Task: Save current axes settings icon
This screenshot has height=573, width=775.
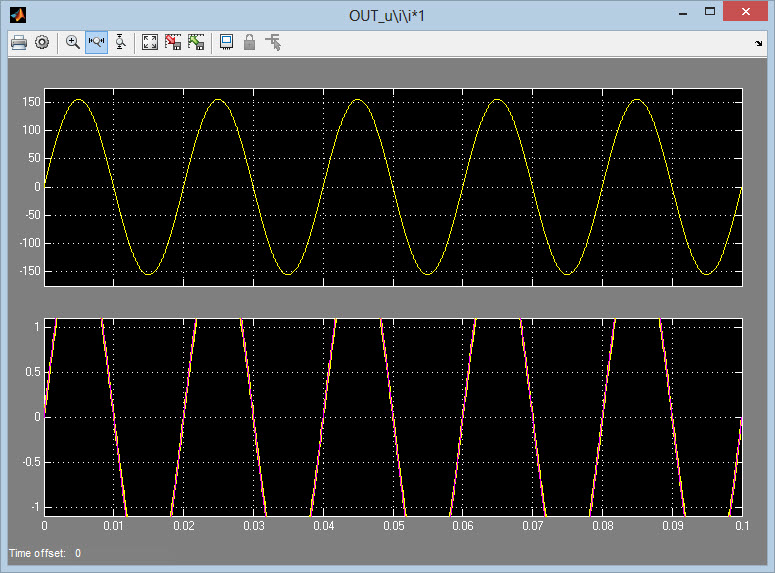Action: 173,43
